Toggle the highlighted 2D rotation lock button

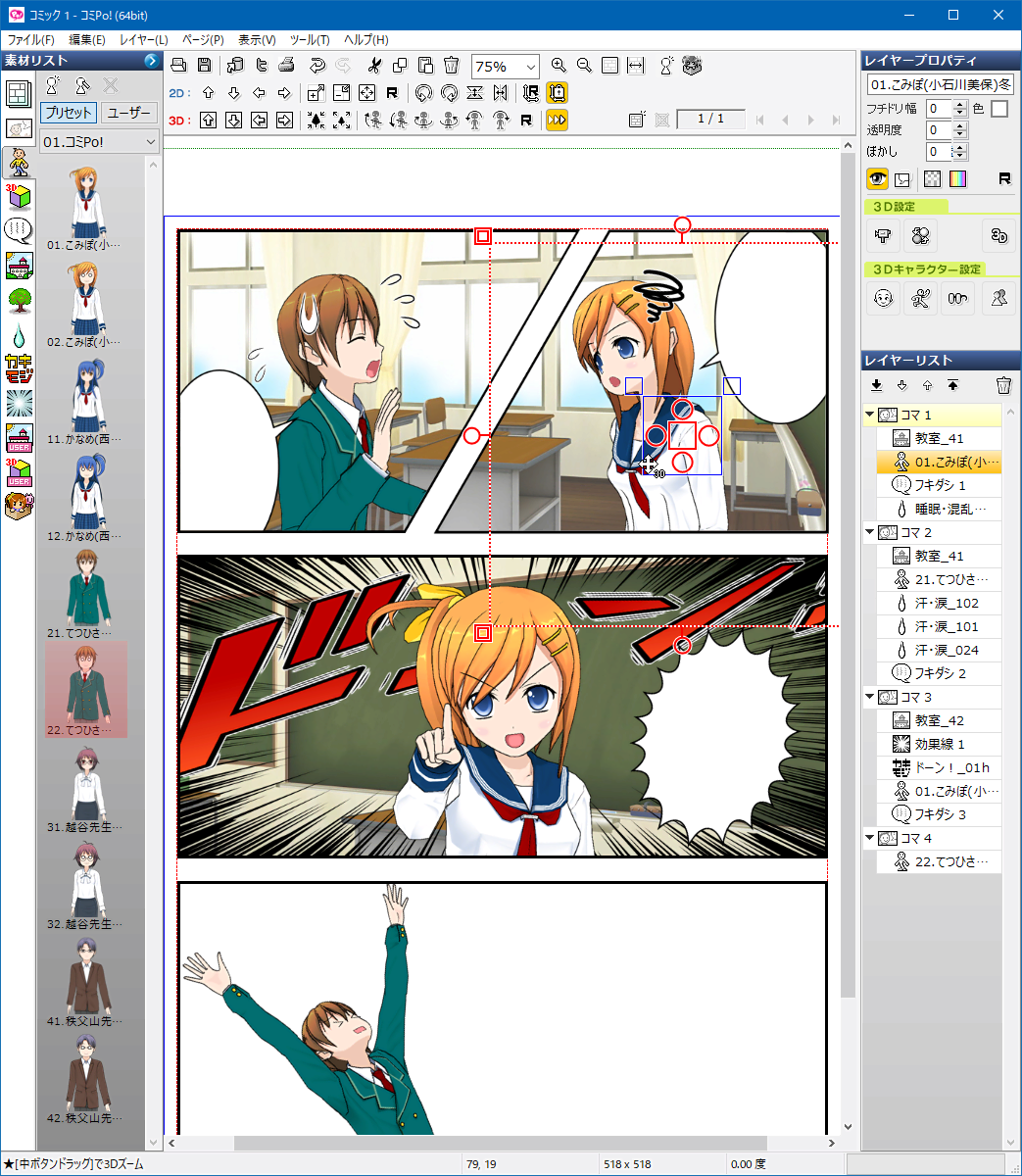tap(557, 93)
